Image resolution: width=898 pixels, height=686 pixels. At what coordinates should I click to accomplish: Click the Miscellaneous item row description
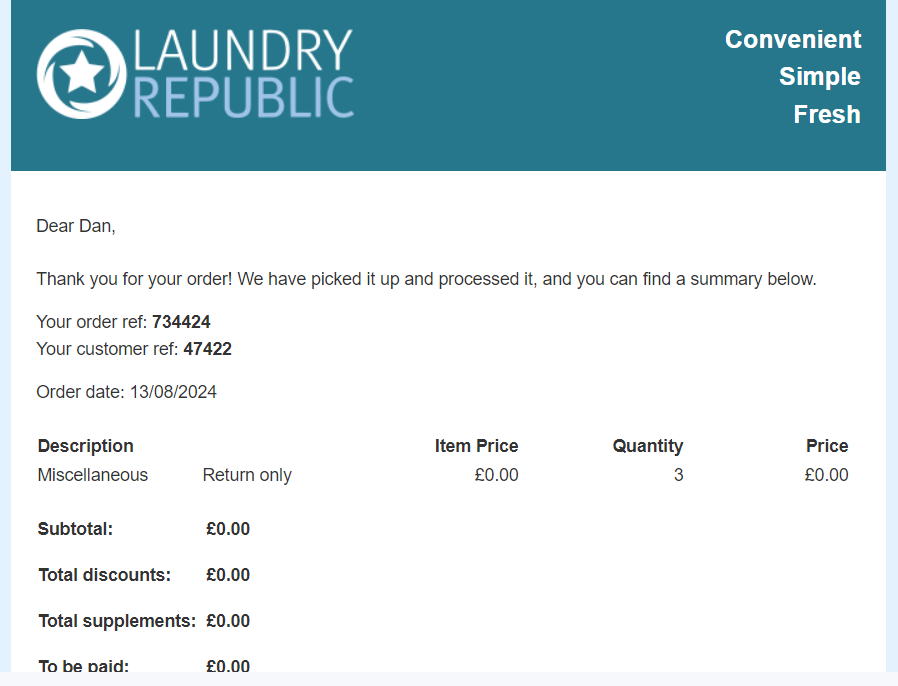(93, 475)
